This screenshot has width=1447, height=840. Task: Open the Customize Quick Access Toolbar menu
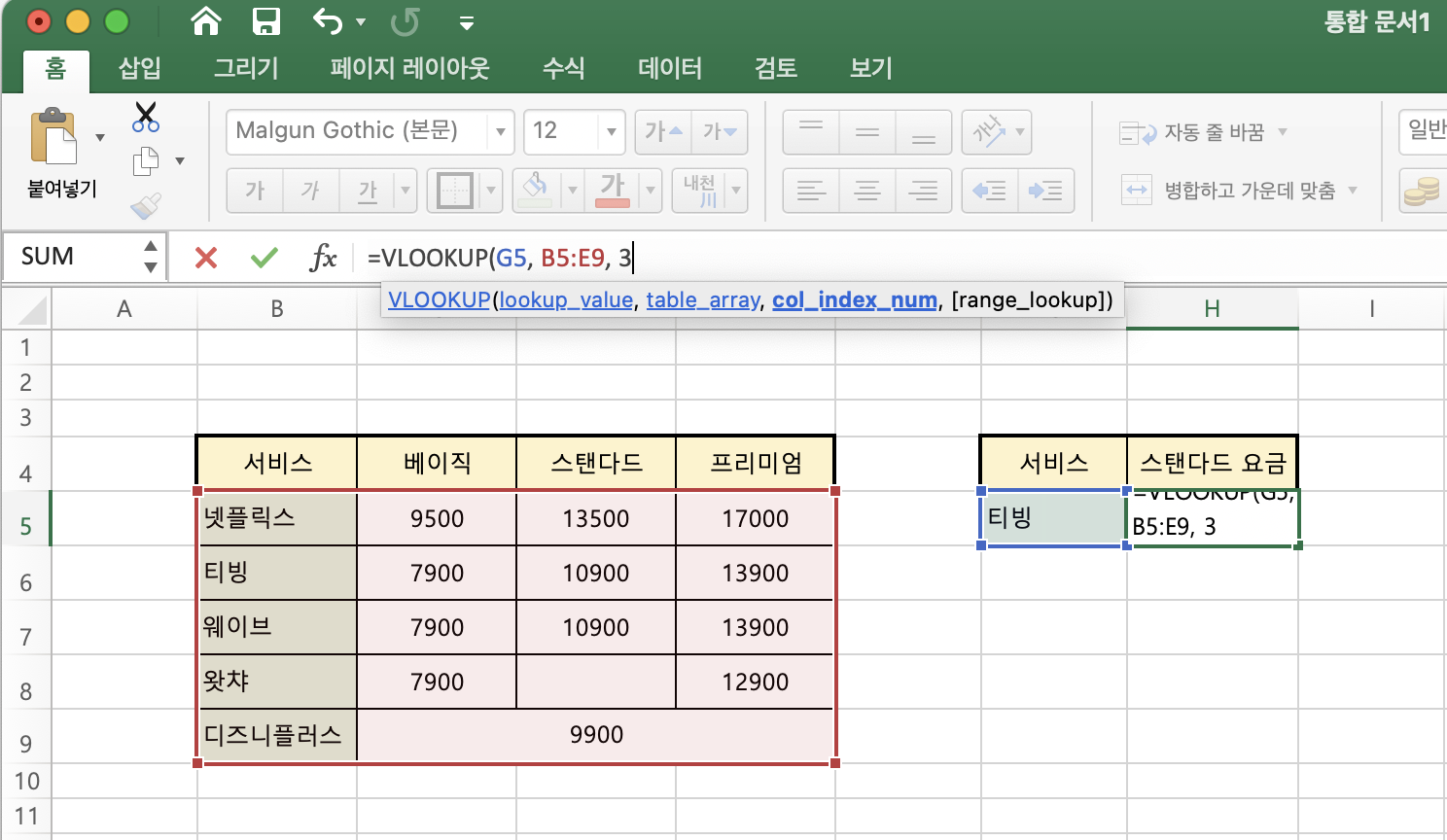(467, 21)
